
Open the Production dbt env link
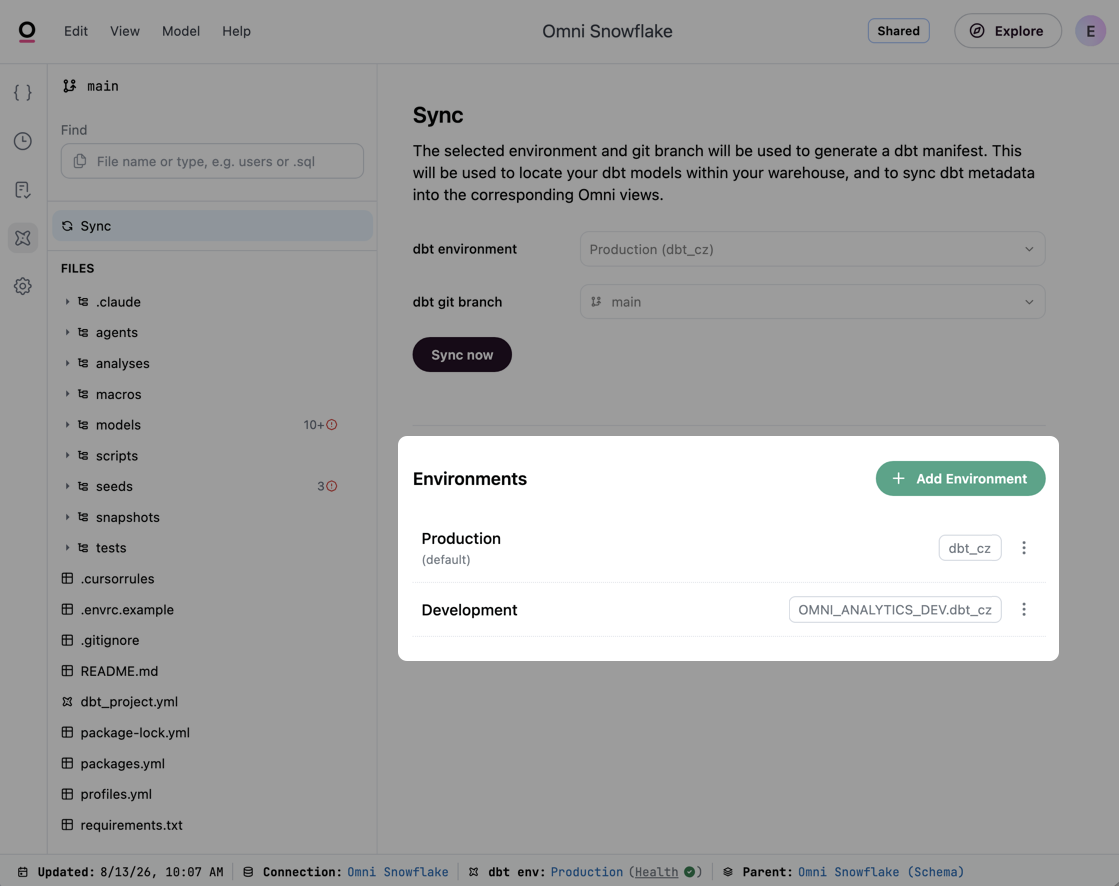pos(587,872)
